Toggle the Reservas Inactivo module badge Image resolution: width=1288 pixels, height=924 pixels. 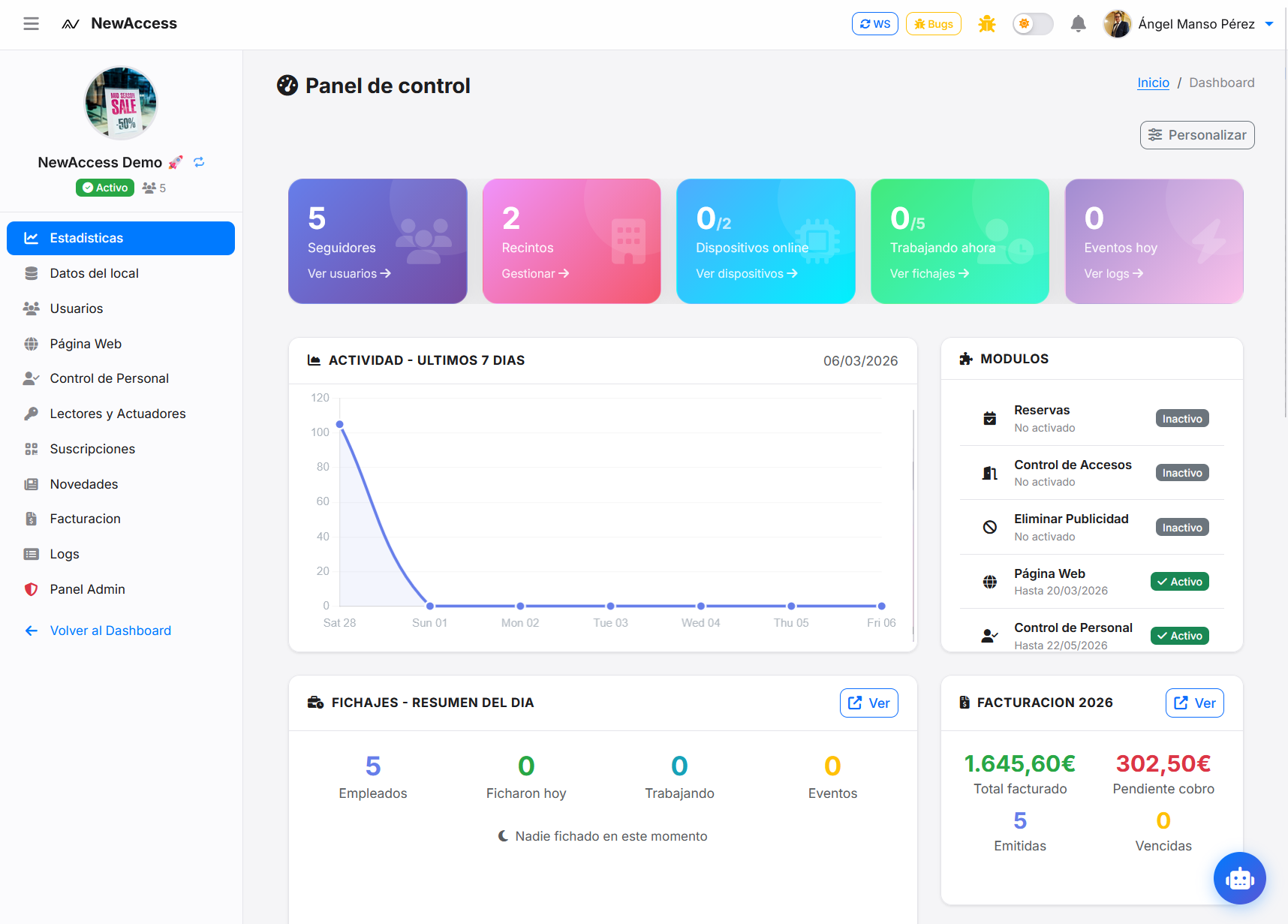(1182, 419)
